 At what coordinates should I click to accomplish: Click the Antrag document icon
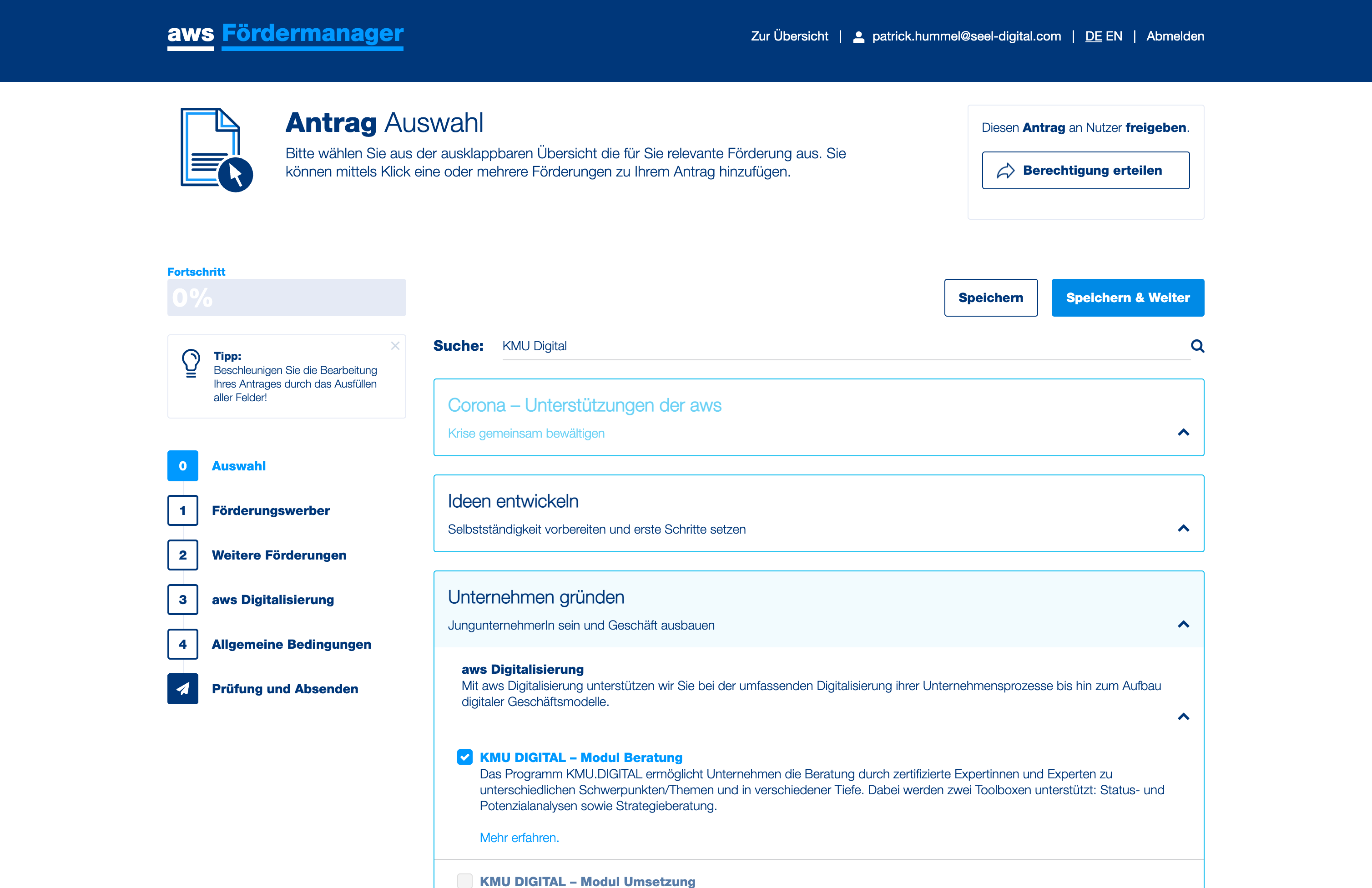(217, 149)
